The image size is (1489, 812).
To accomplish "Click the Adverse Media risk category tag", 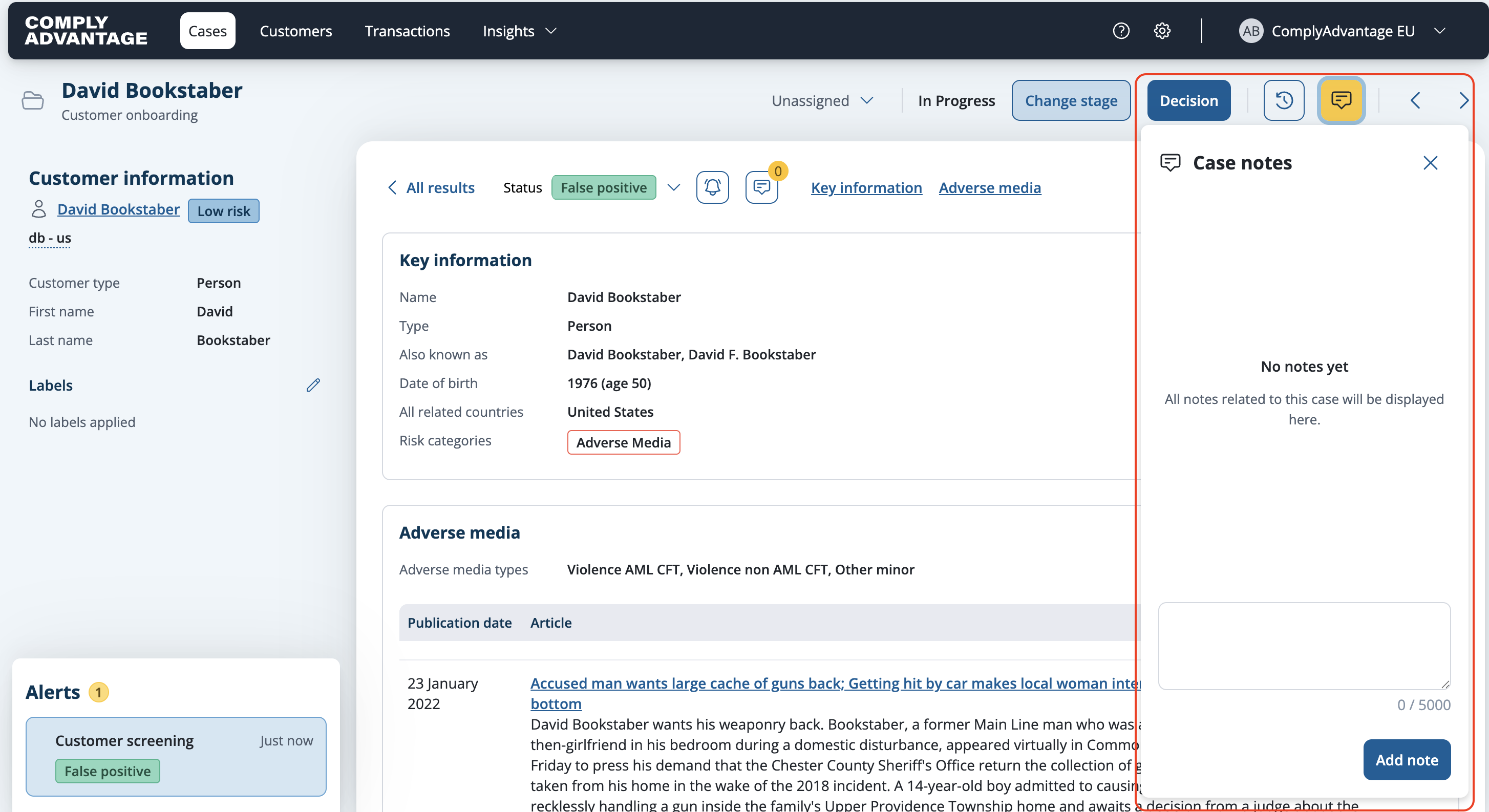I will pos(623,442).
